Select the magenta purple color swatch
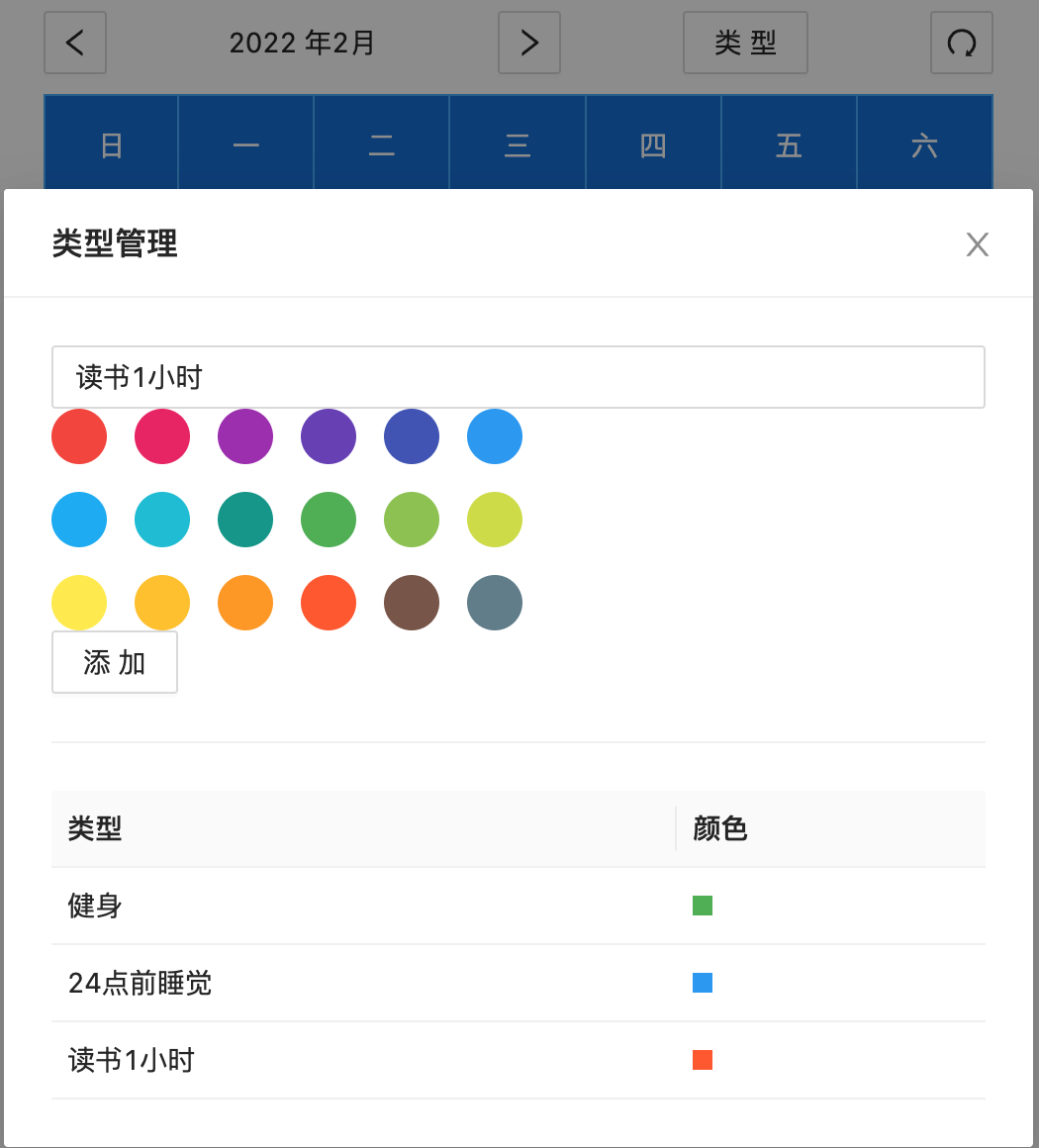1039x1148 pixels. (245, 436)
